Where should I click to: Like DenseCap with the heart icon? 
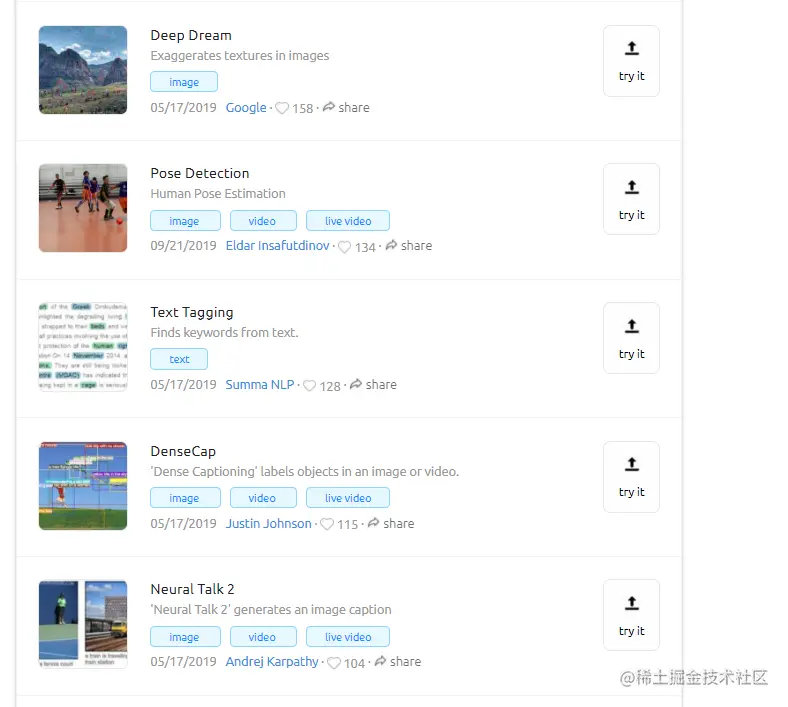tap(327, 524)
